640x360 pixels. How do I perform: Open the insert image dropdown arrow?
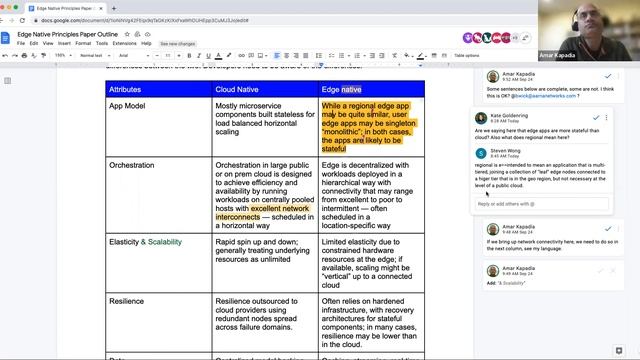point(266,56)
